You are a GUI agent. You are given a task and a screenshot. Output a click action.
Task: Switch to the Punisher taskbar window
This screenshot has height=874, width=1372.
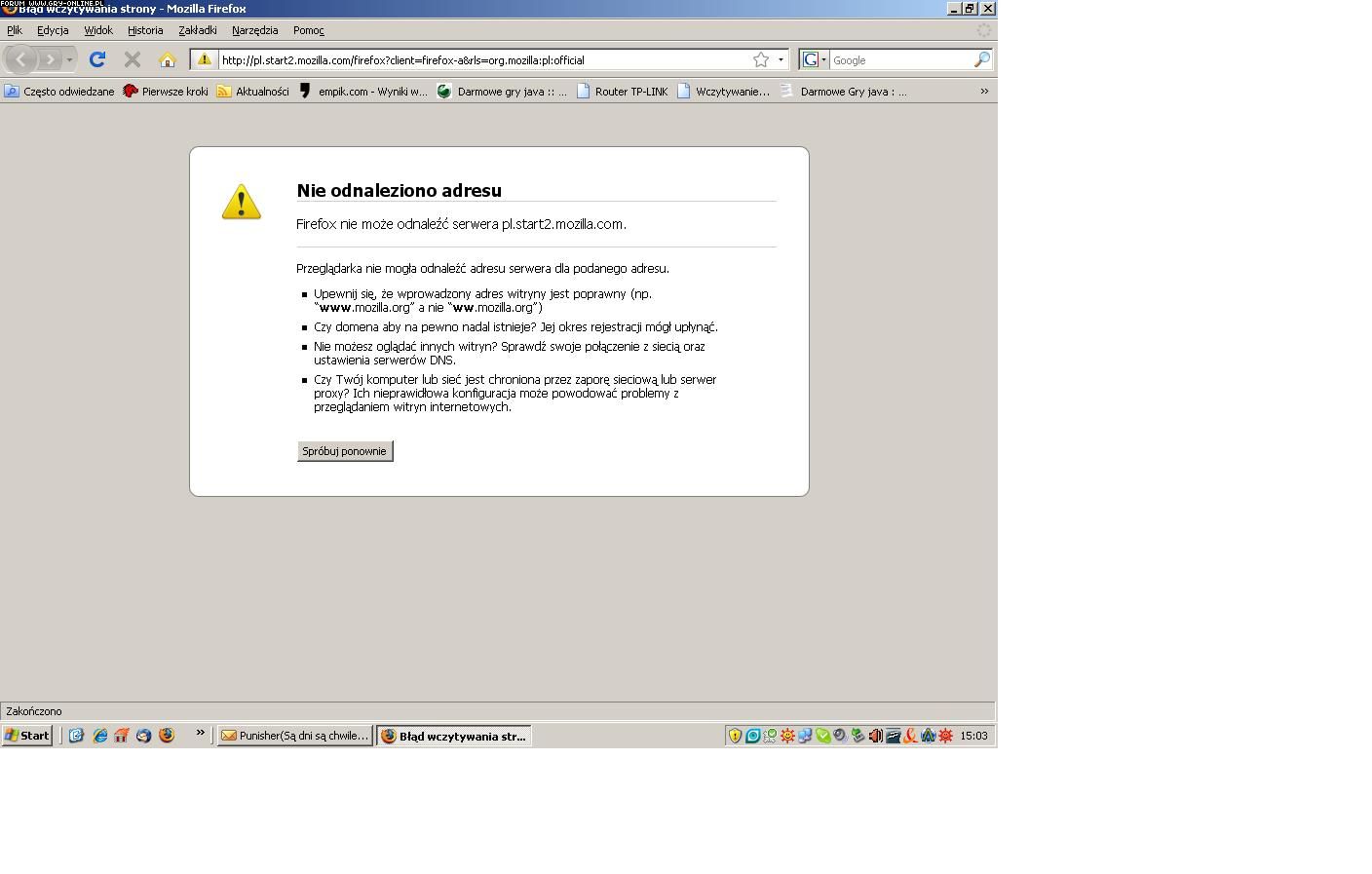pyautogui.click(x=295, y=736)
